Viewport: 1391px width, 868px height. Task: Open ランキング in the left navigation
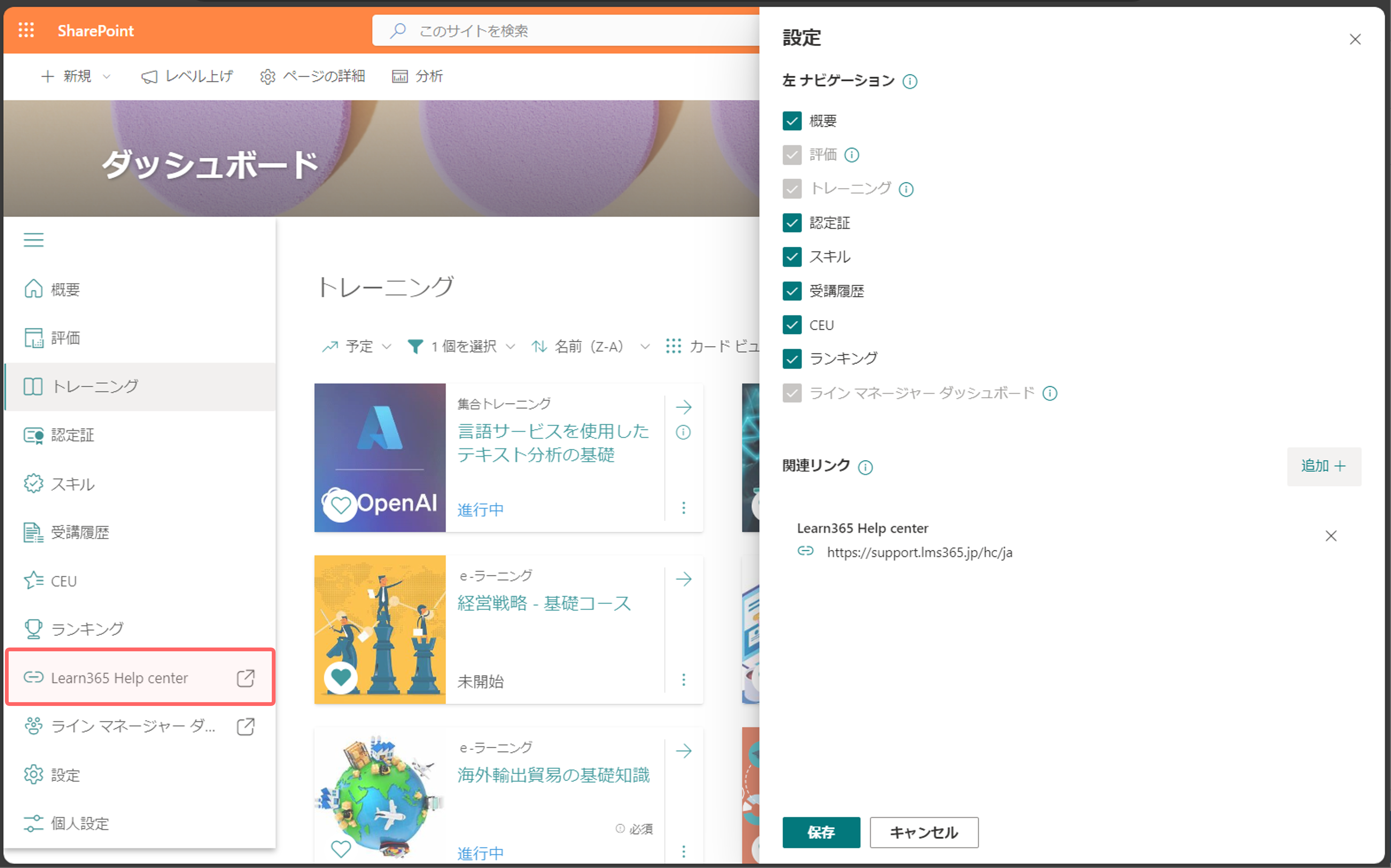pyautogui.click(x=139, y=629)
